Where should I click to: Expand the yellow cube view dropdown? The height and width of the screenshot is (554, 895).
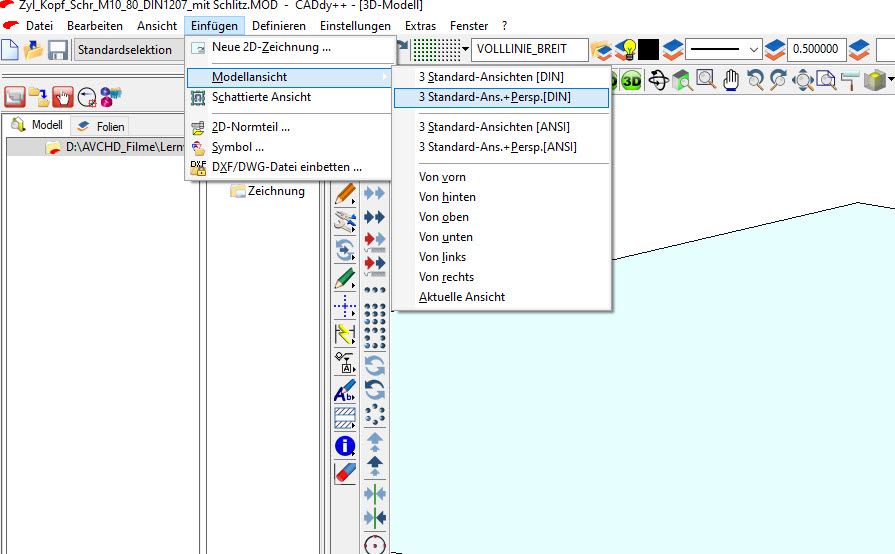(x=890, y=80)
